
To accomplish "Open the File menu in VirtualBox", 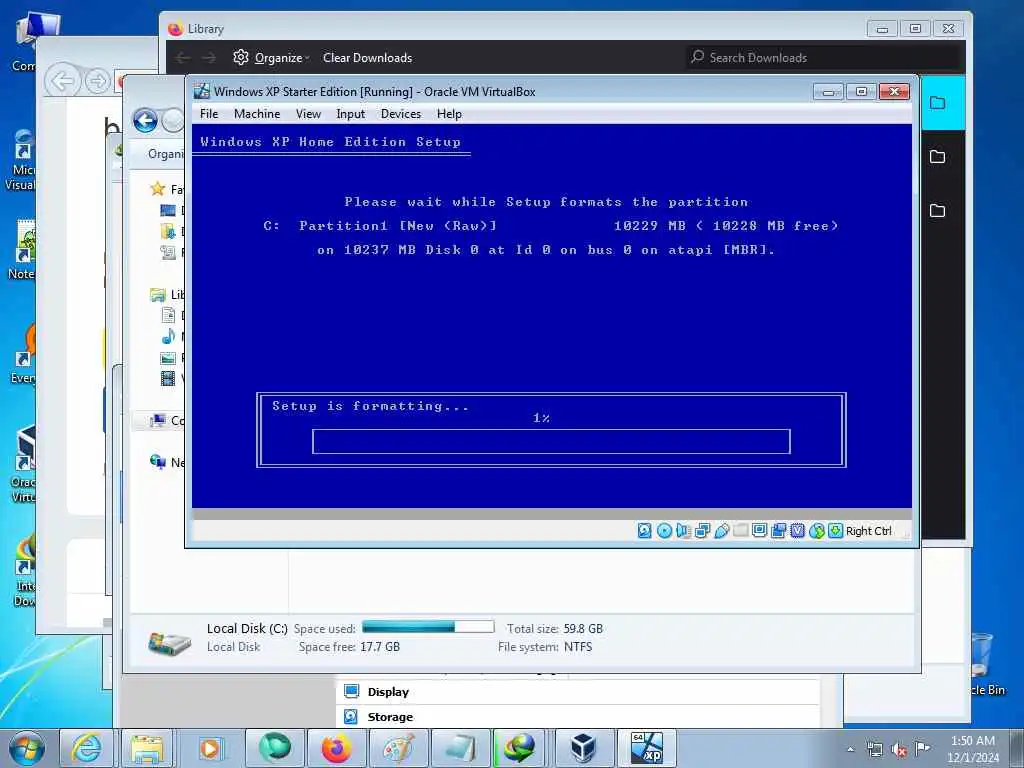I will click(x=209, y=114).
